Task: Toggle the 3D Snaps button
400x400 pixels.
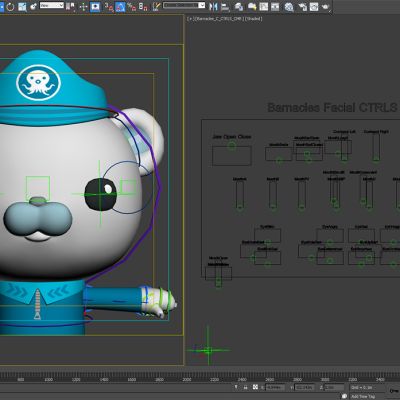Action: point(108,6)
